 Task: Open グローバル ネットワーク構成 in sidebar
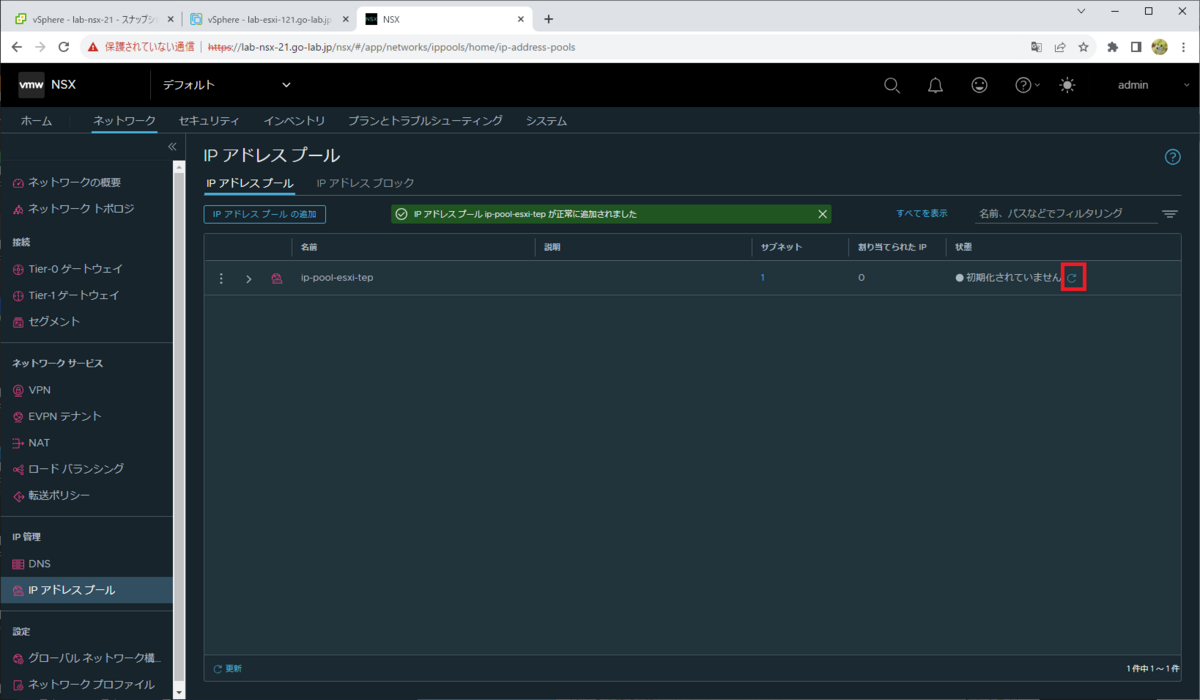(86, 659)
